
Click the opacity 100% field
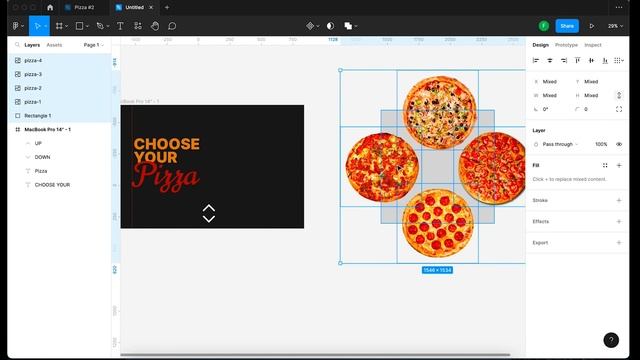click(601, 144)
